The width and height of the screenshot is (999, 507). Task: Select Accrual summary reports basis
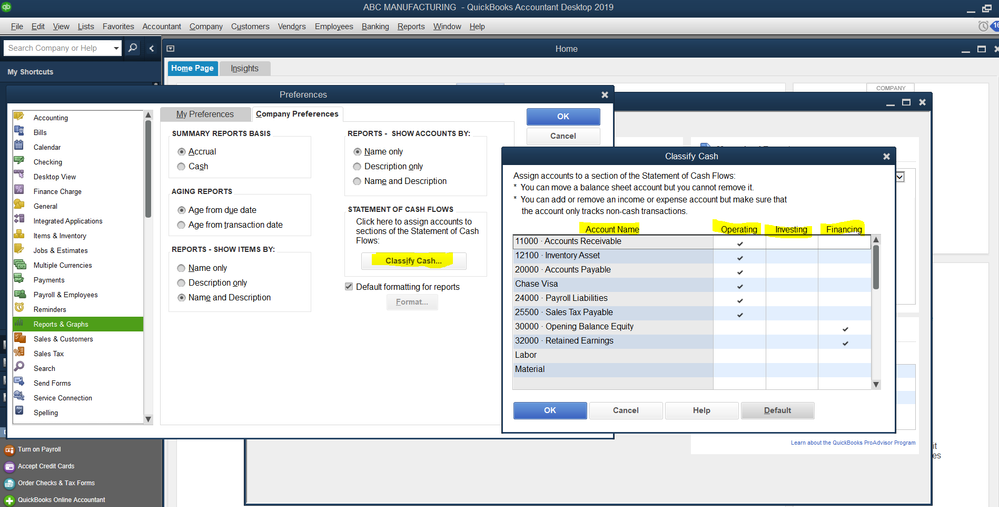pyautogui.click(x=182, y=152)
